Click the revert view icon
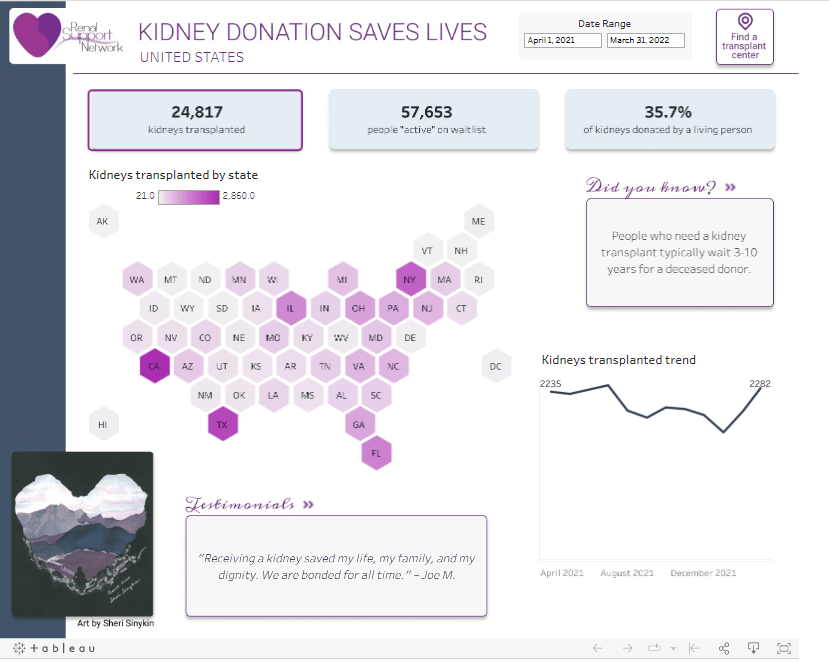 point(694,648)
